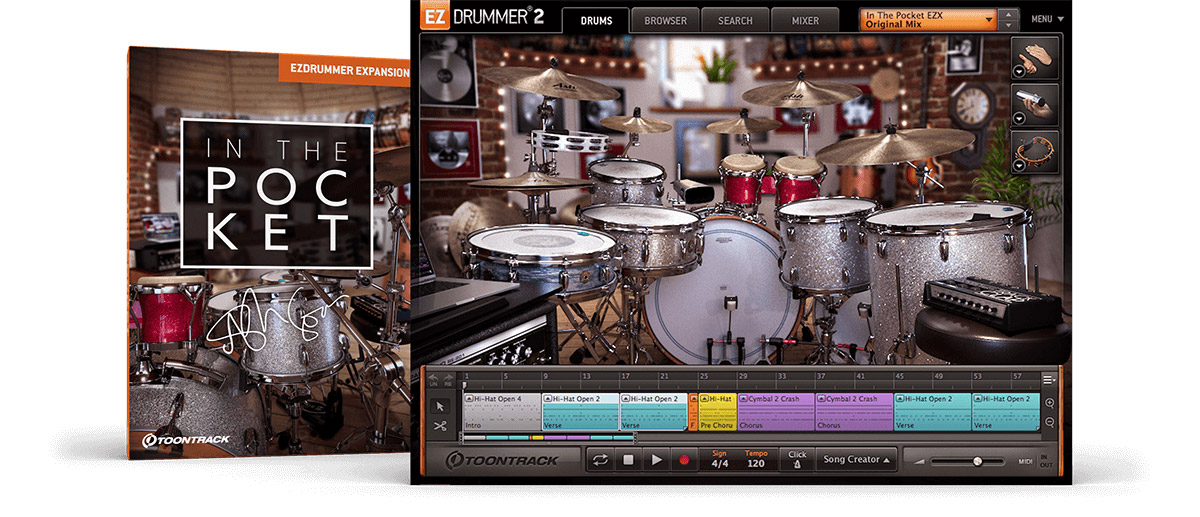Viewport: 1200px width, 517px height.
Task: Open the MENU dropdown
Action: pos(1047,19)
